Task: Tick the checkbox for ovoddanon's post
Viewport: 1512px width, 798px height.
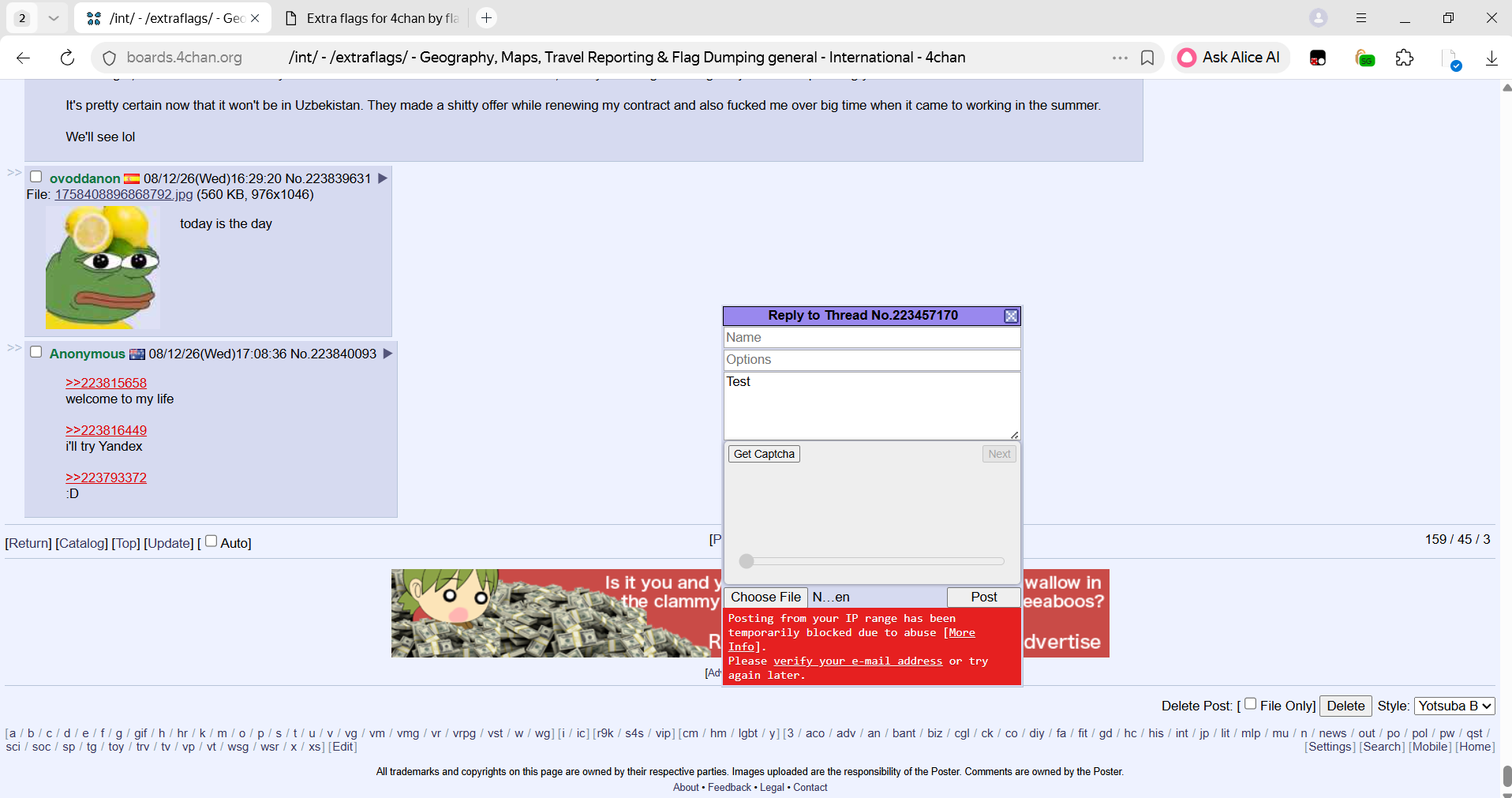Action: pyautogui.click(x=36, y=177)
